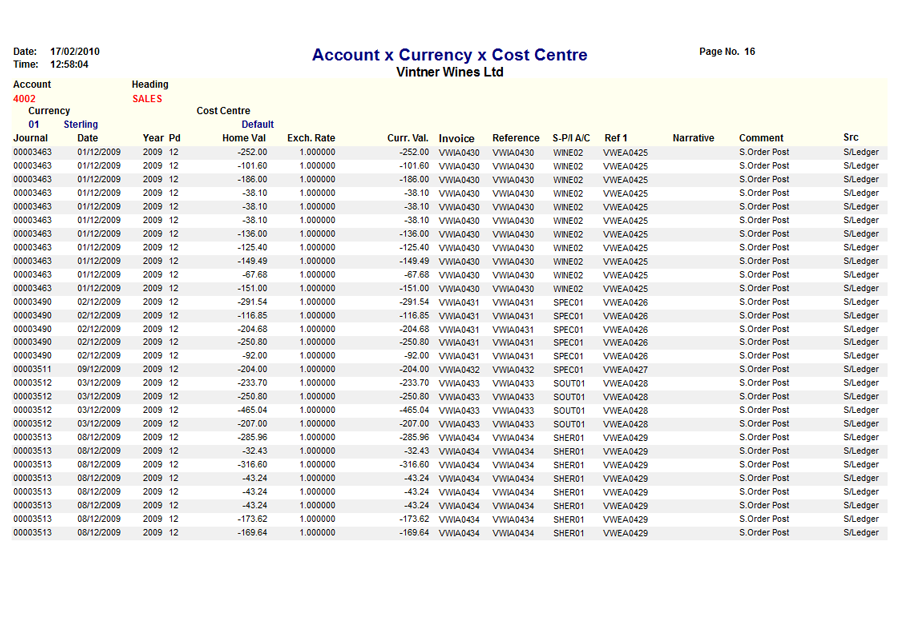Click home value -169.64
The height and width of the screenshot is (636, 900).
point(252,533)
